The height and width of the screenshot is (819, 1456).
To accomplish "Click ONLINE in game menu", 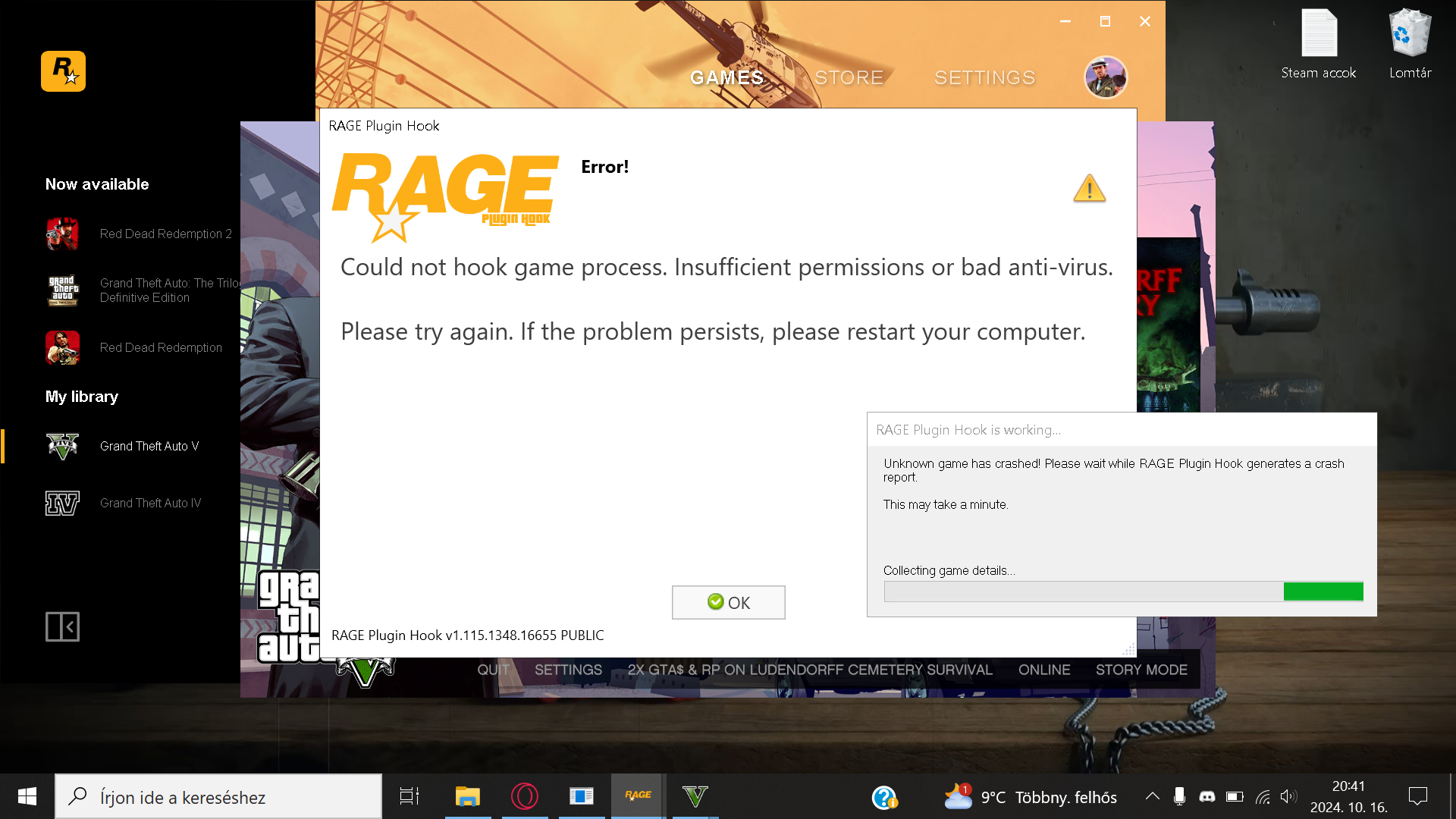I will (1044, 670).
